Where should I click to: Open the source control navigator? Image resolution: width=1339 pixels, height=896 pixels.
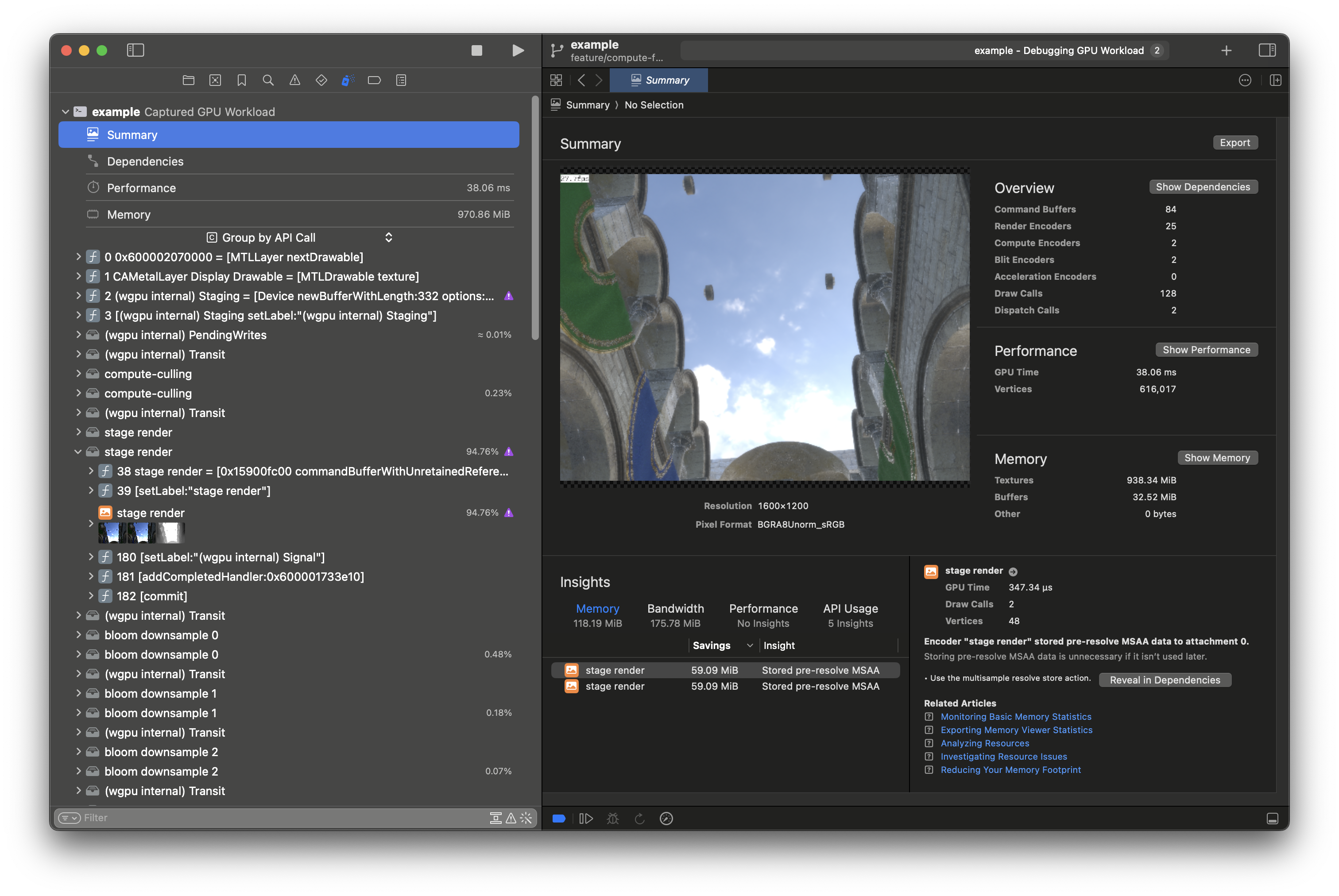[x=216, y=80]
